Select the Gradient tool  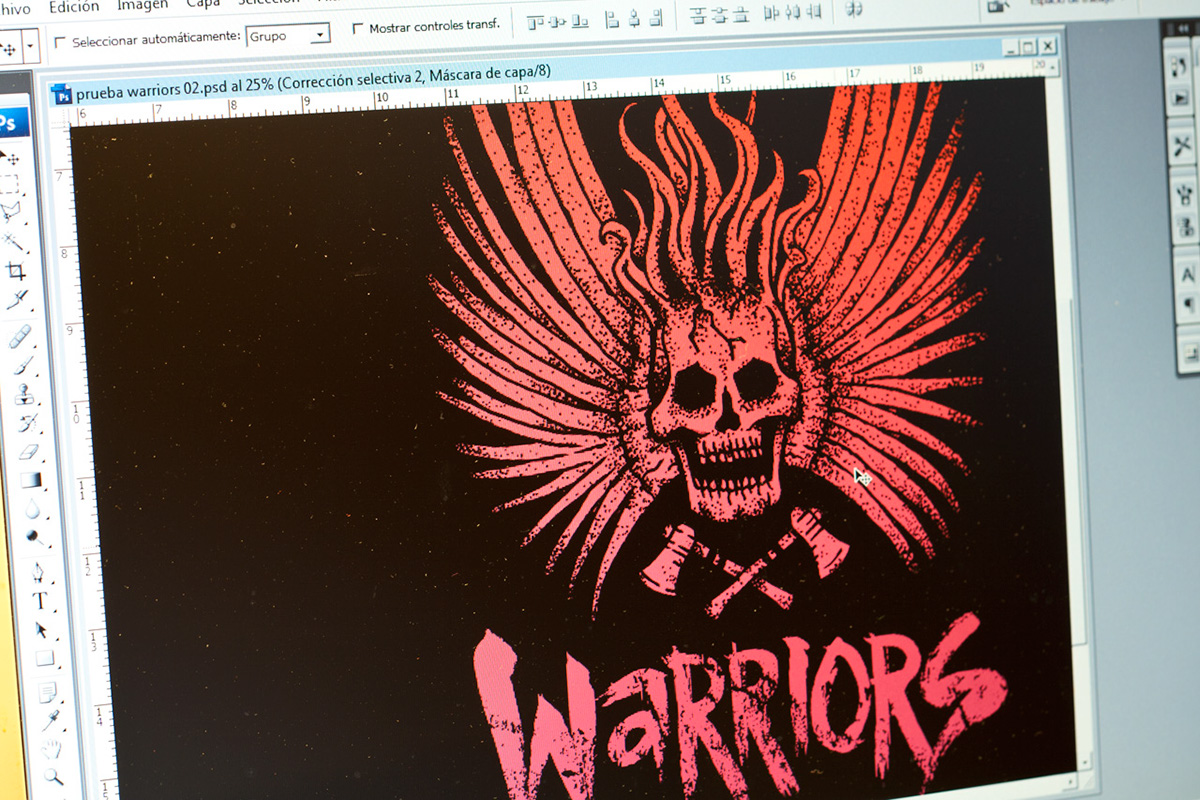[x=30, y=481]
